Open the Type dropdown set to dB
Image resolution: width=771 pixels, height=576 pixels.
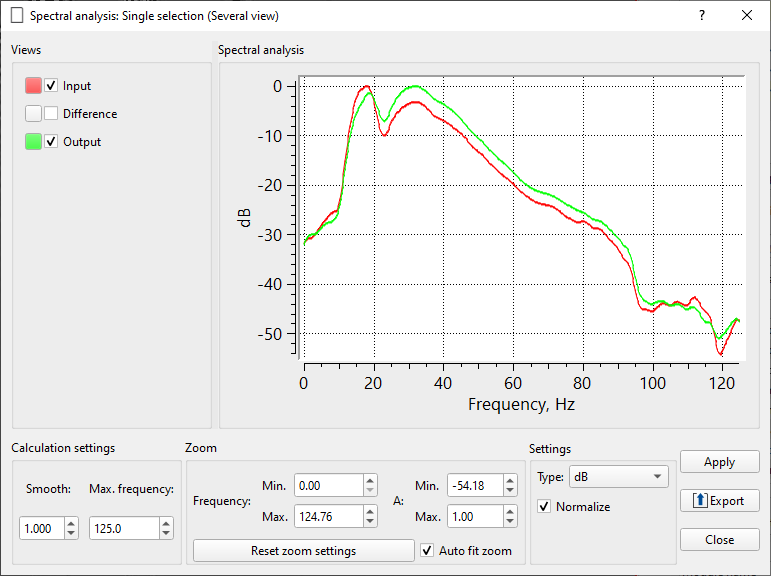[x=618, y=477]
